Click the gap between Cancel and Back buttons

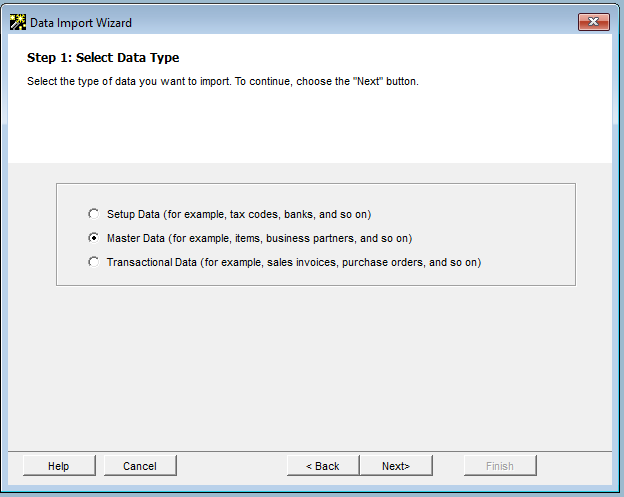pos(232,466)
